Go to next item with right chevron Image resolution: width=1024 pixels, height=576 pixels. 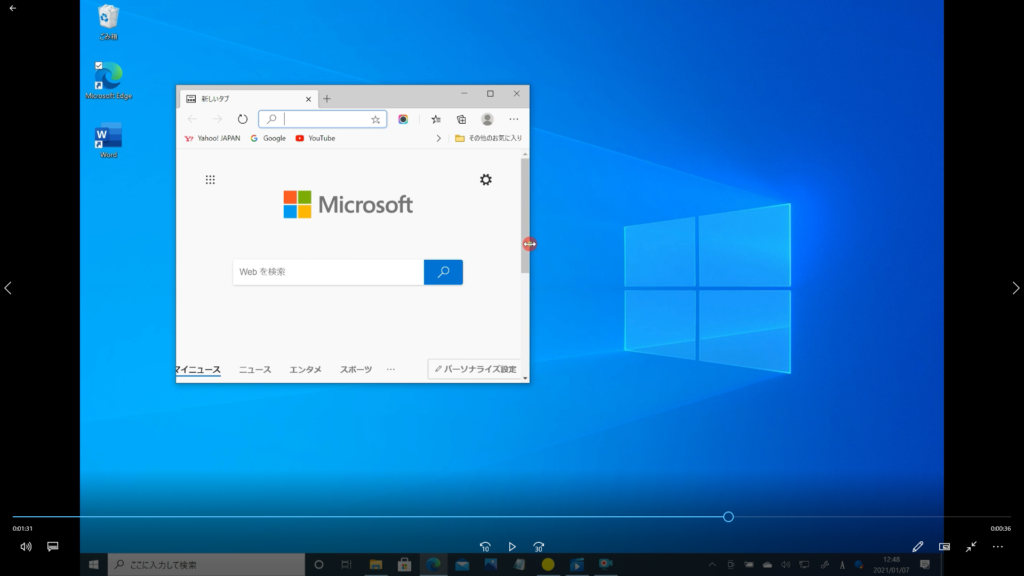click(1015, 288)
